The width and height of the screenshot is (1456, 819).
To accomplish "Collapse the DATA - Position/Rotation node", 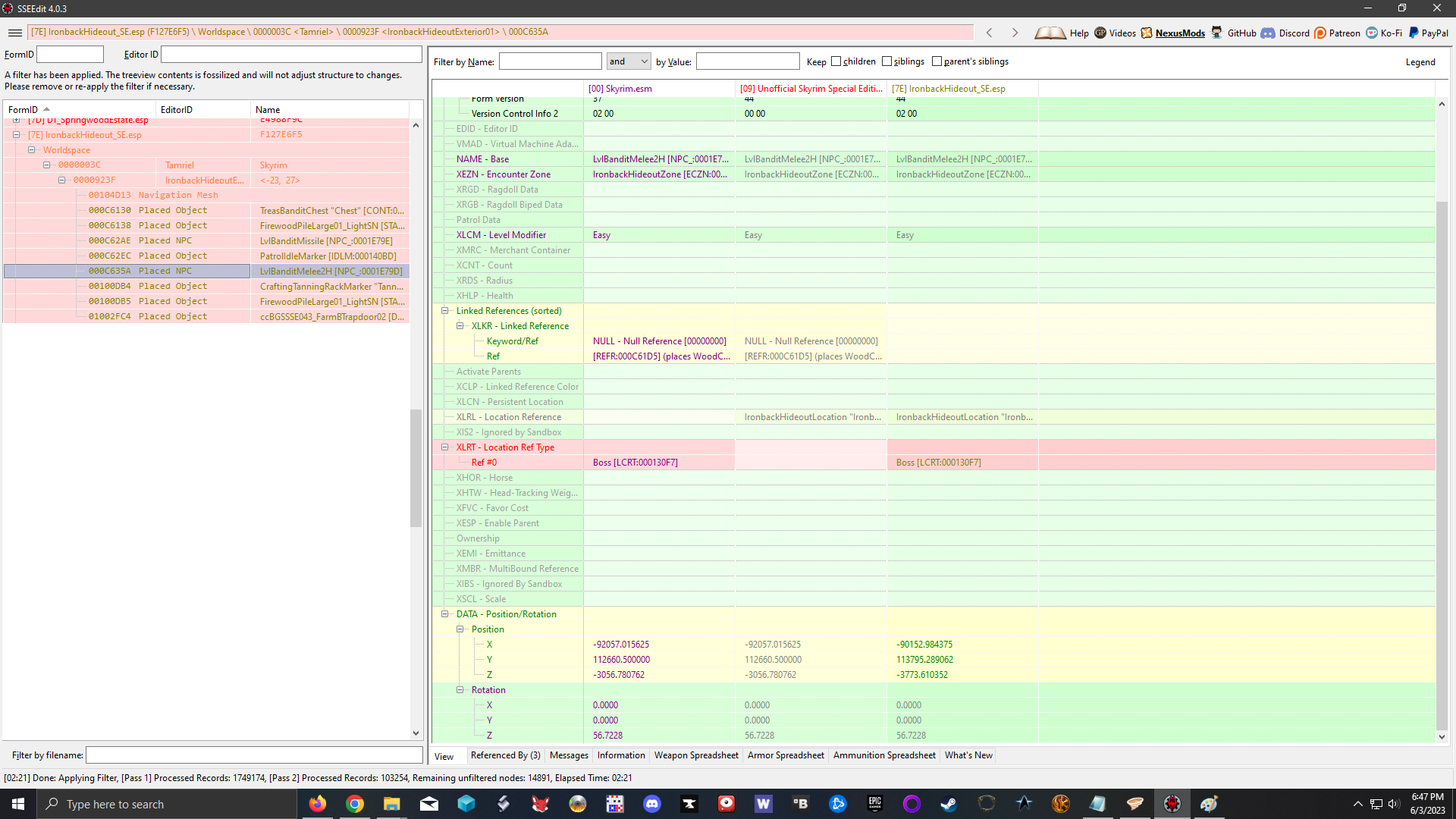I will point(445,614).
